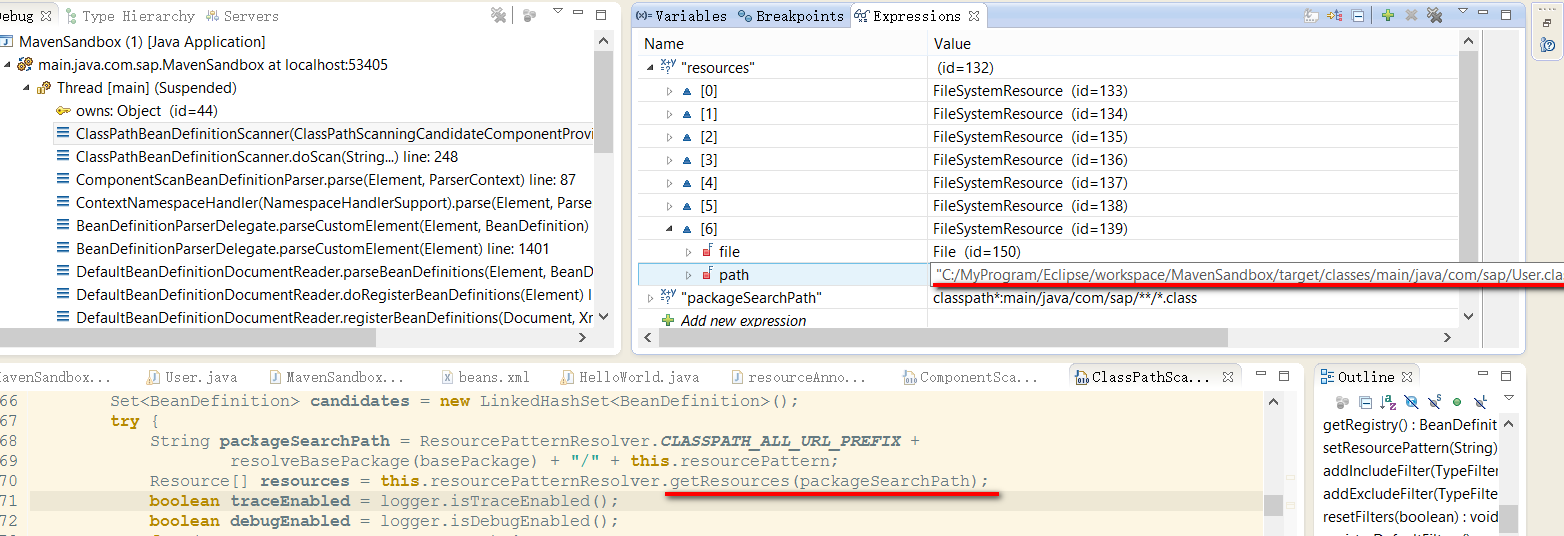Click Remove Selected Expressions grey X icon
Viewport: 1564px width, 536px height.
click(x=1412, y=15)
